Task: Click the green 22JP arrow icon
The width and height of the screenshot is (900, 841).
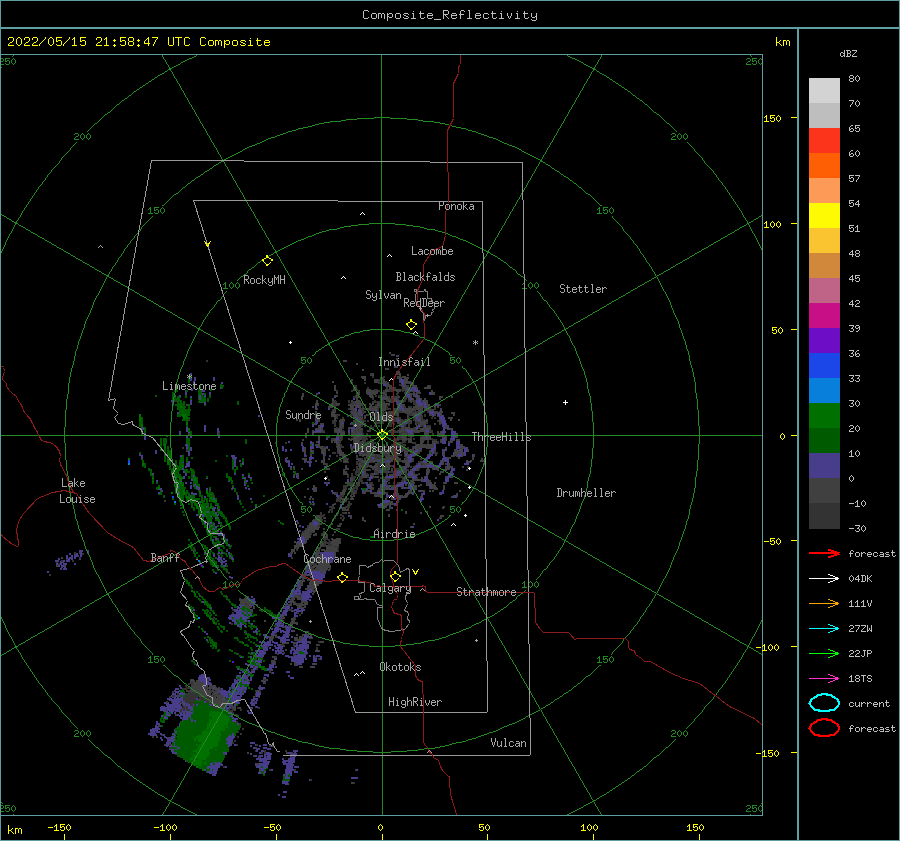Action: (824, 653)
